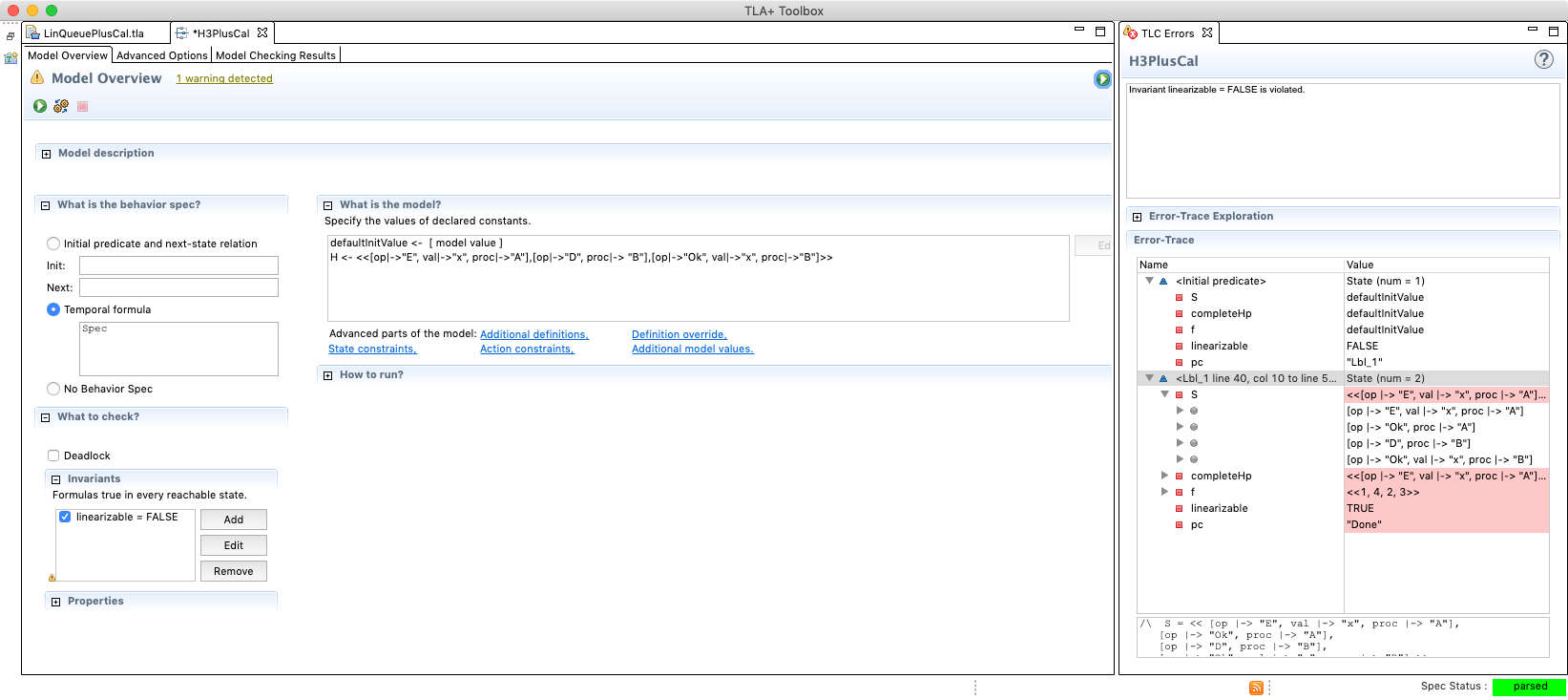Choose No Behavior Spec option
Image resolution: width=1568 pixels, height=700 pixels.
tap(53, 389)
